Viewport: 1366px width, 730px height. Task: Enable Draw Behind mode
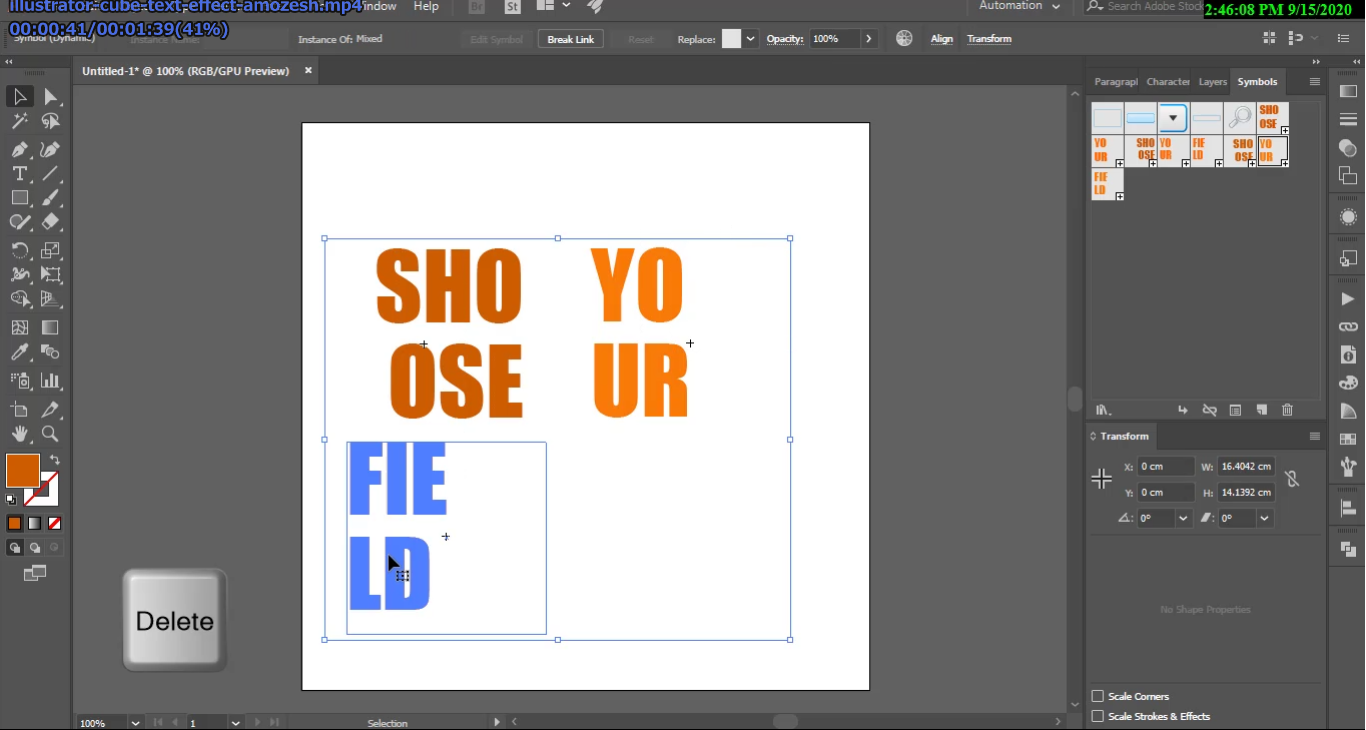coord(35,547)
